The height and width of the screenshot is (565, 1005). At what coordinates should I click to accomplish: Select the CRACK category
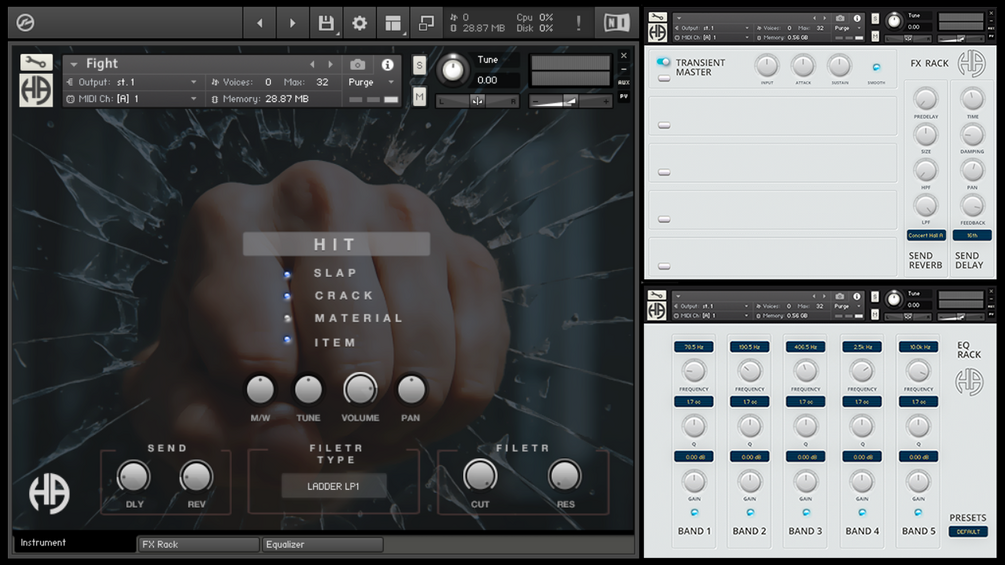[x=344, y=295]
